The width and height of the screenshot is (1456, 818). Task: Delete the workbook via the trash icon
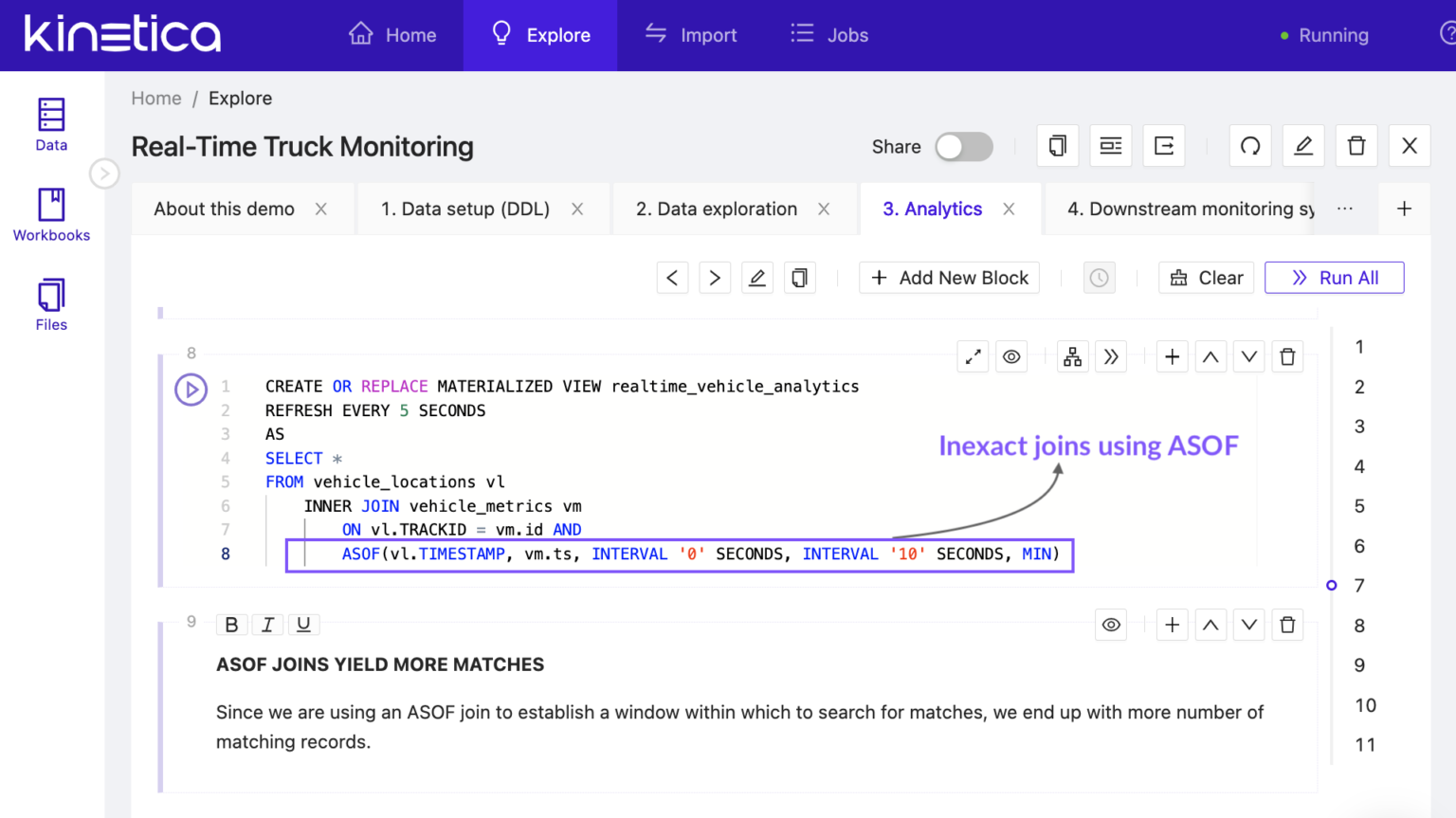click(x=1356, y=145)
